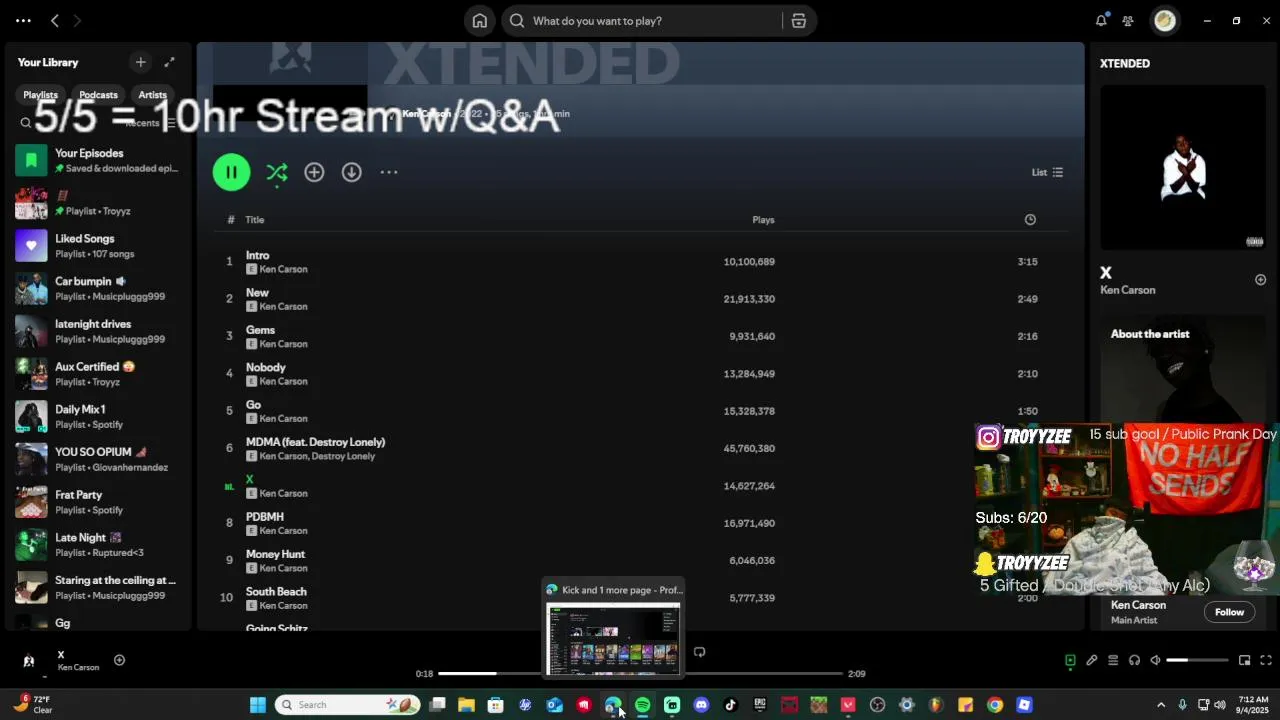The height and width of the screenshot is (720, 1280).
Task: Open the List view dropdown
Action: point(1047,172)
